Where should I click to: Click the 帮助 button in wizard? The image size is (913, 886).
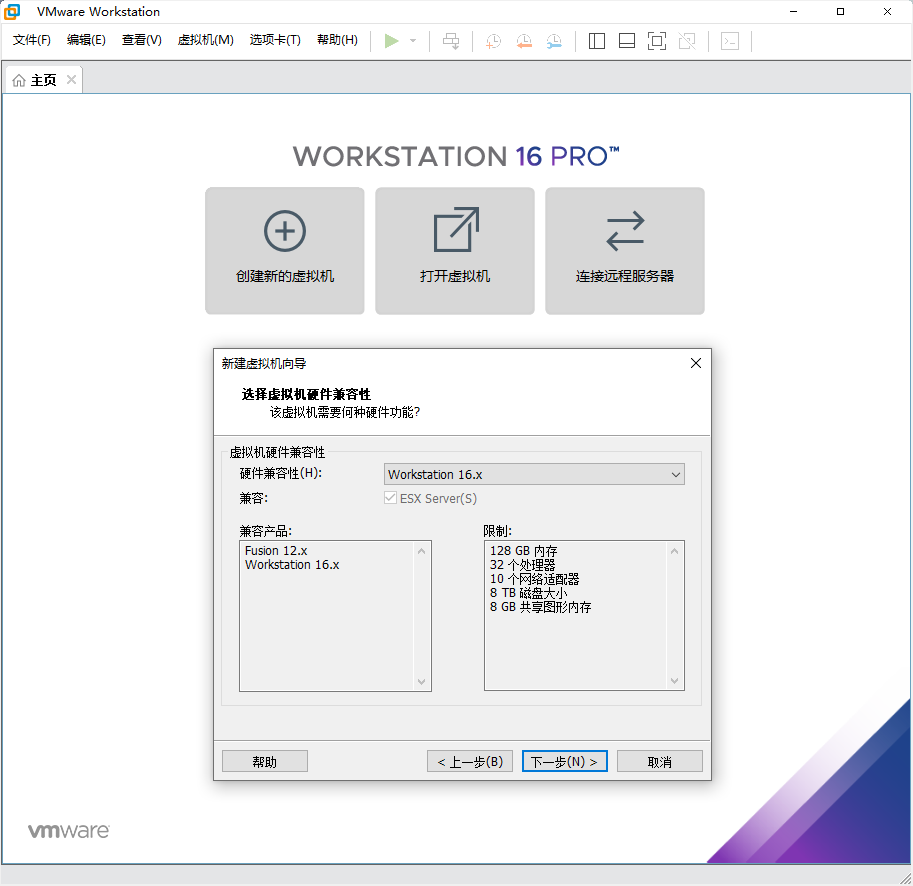point(265,761)
